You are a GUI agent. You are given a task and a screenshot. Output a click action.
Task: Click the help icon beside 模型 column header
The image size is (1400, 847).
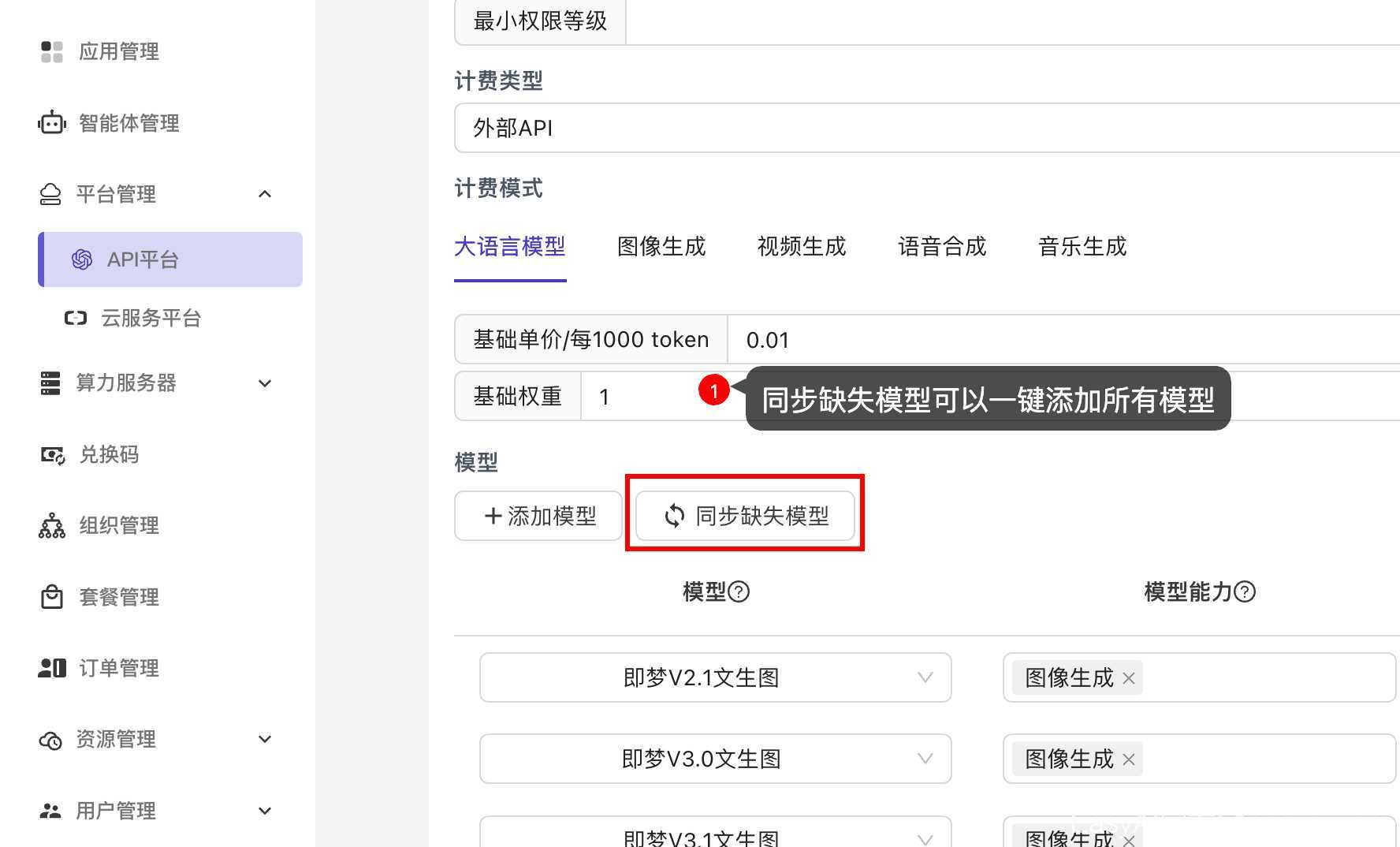point(739,591)
